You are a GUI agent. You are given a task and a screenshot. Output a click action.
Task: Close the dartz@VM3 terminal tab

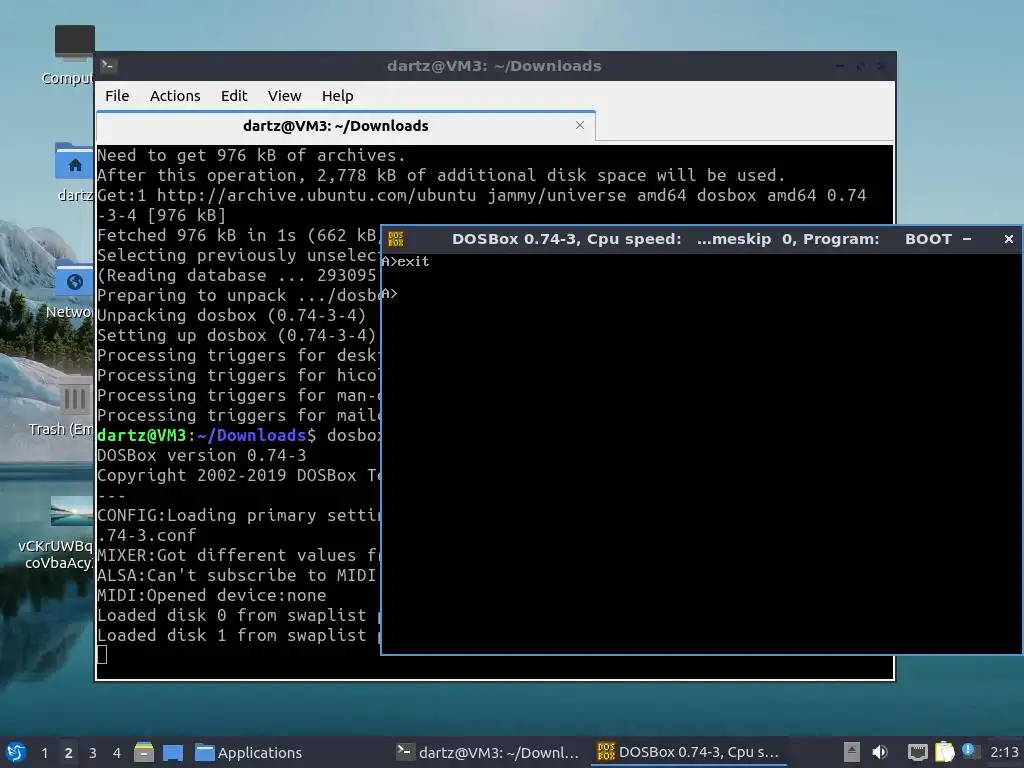(579, 125)
